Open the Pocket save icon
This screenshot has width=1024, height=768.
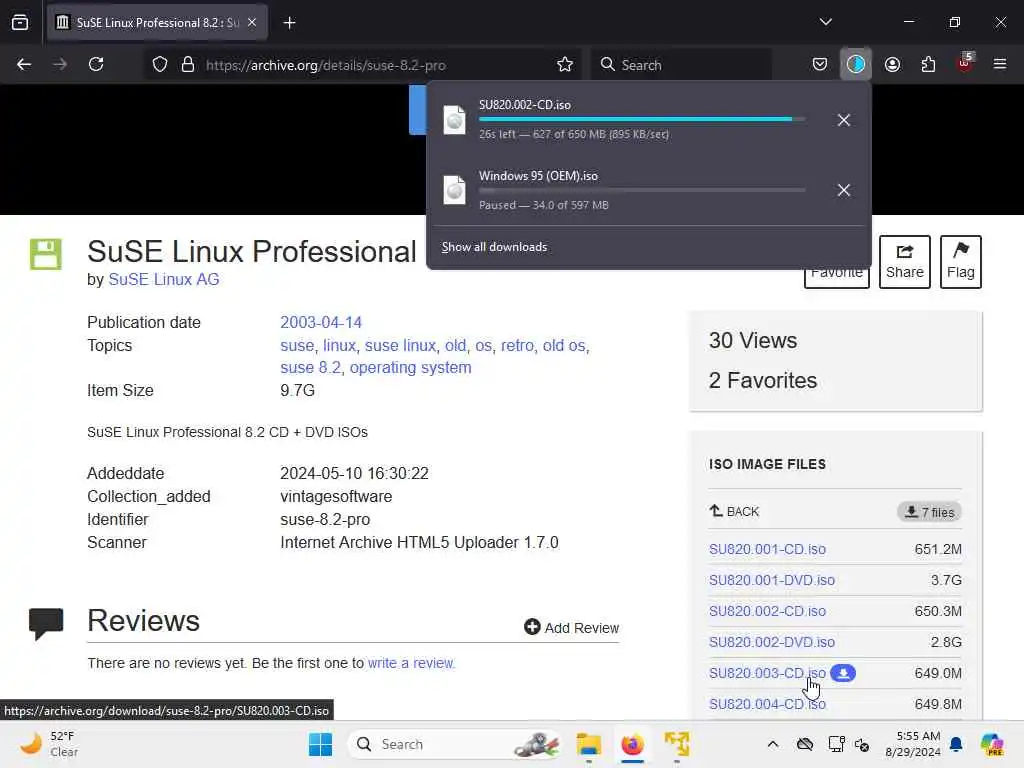[820, 64]
